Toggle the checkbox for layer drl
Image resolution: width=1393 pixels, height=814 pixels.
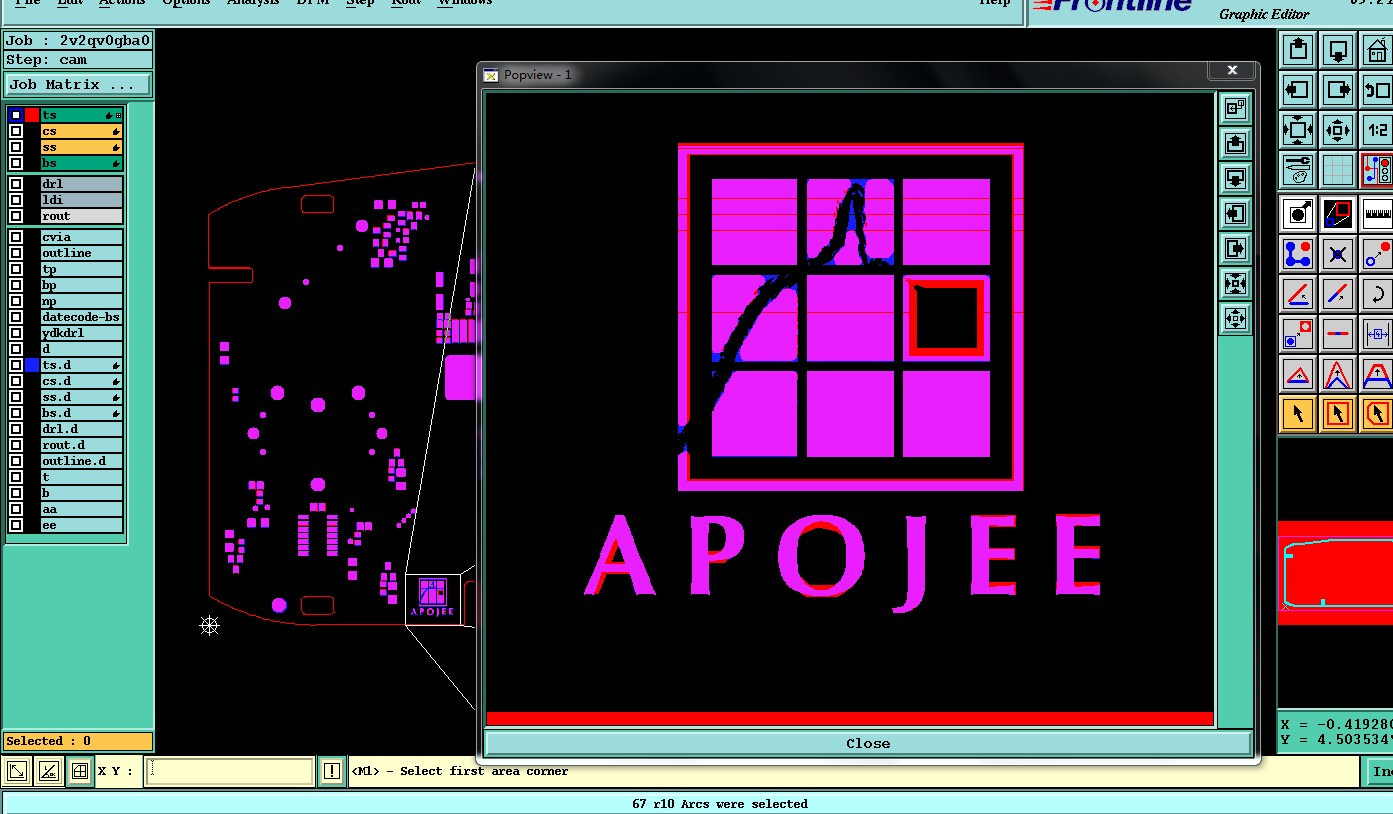[16, 184]
